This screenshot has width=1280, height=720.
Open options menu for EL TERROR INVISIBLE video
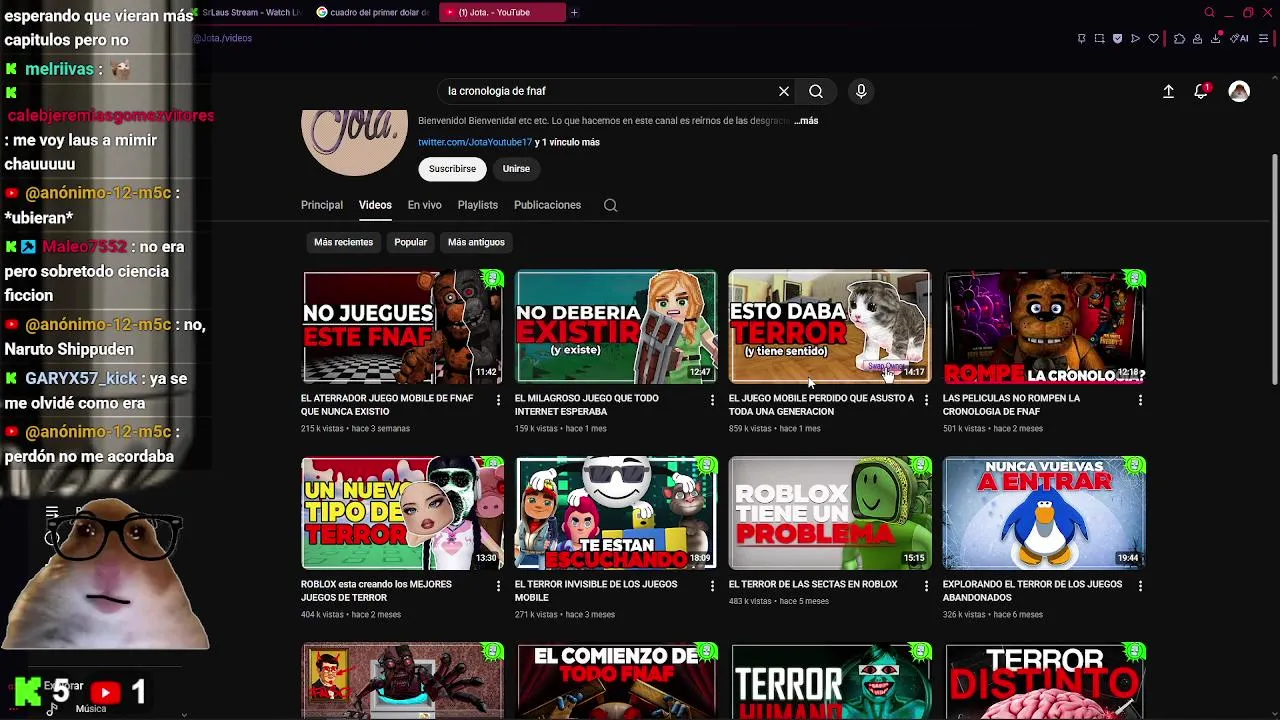pyautogui.click(x=712, y=586)
